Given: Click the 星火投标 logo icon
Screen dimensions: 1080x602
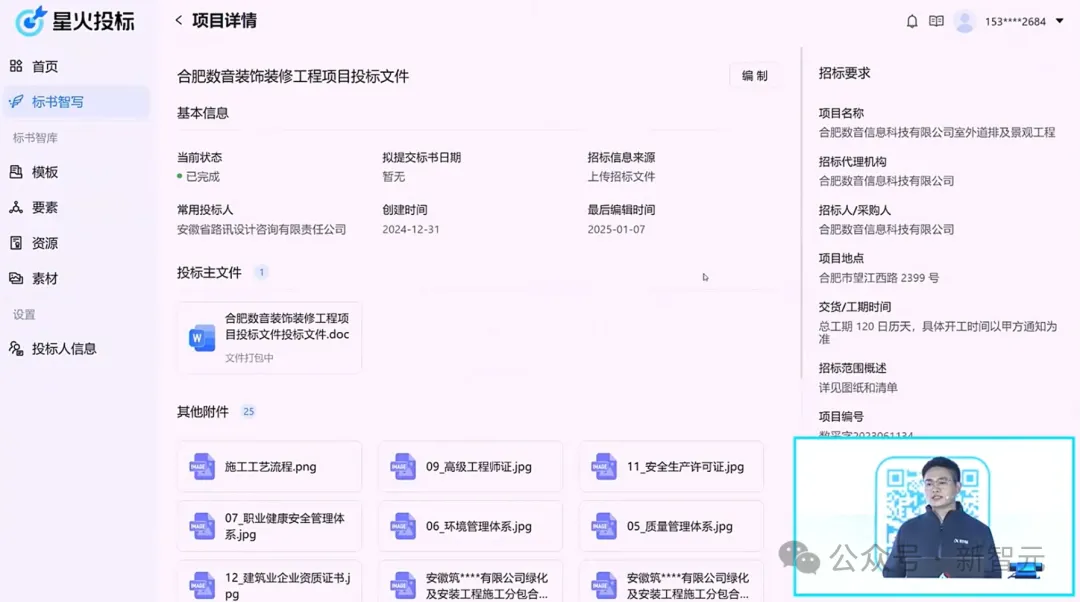Looking at the screenshot, I should tap(30, 21).
